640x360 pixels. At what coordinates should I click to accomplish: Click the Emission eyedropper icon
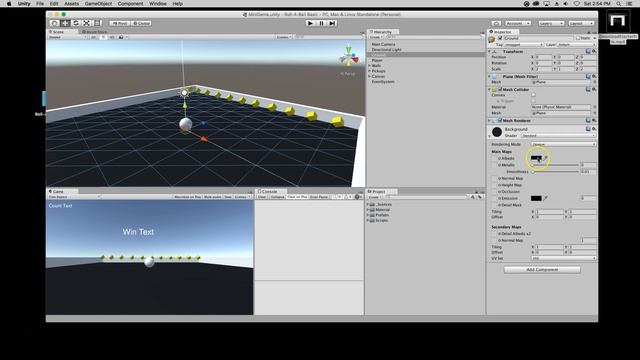(545, 198)
